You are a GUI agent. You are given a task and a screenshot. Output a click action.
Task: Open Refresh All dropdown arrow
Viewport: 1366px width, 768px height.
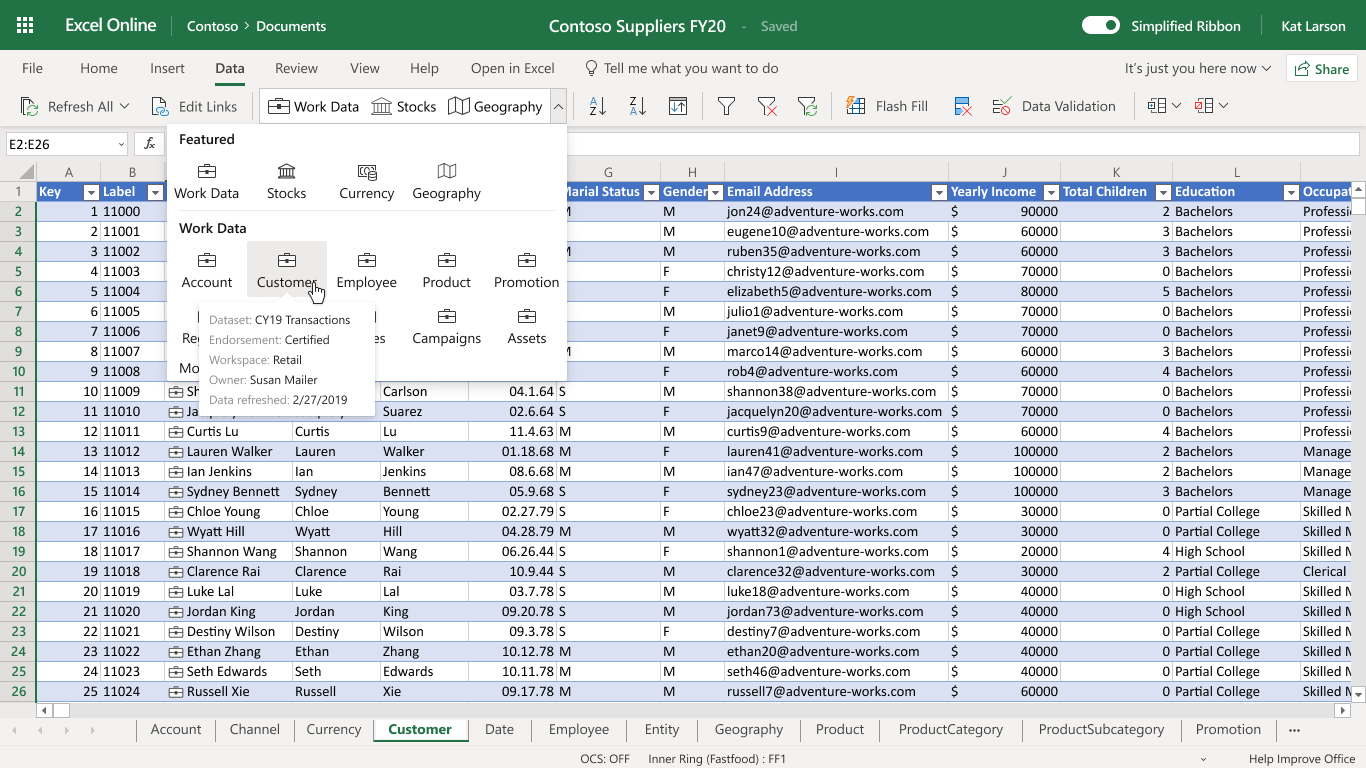(x=125, y=106)
